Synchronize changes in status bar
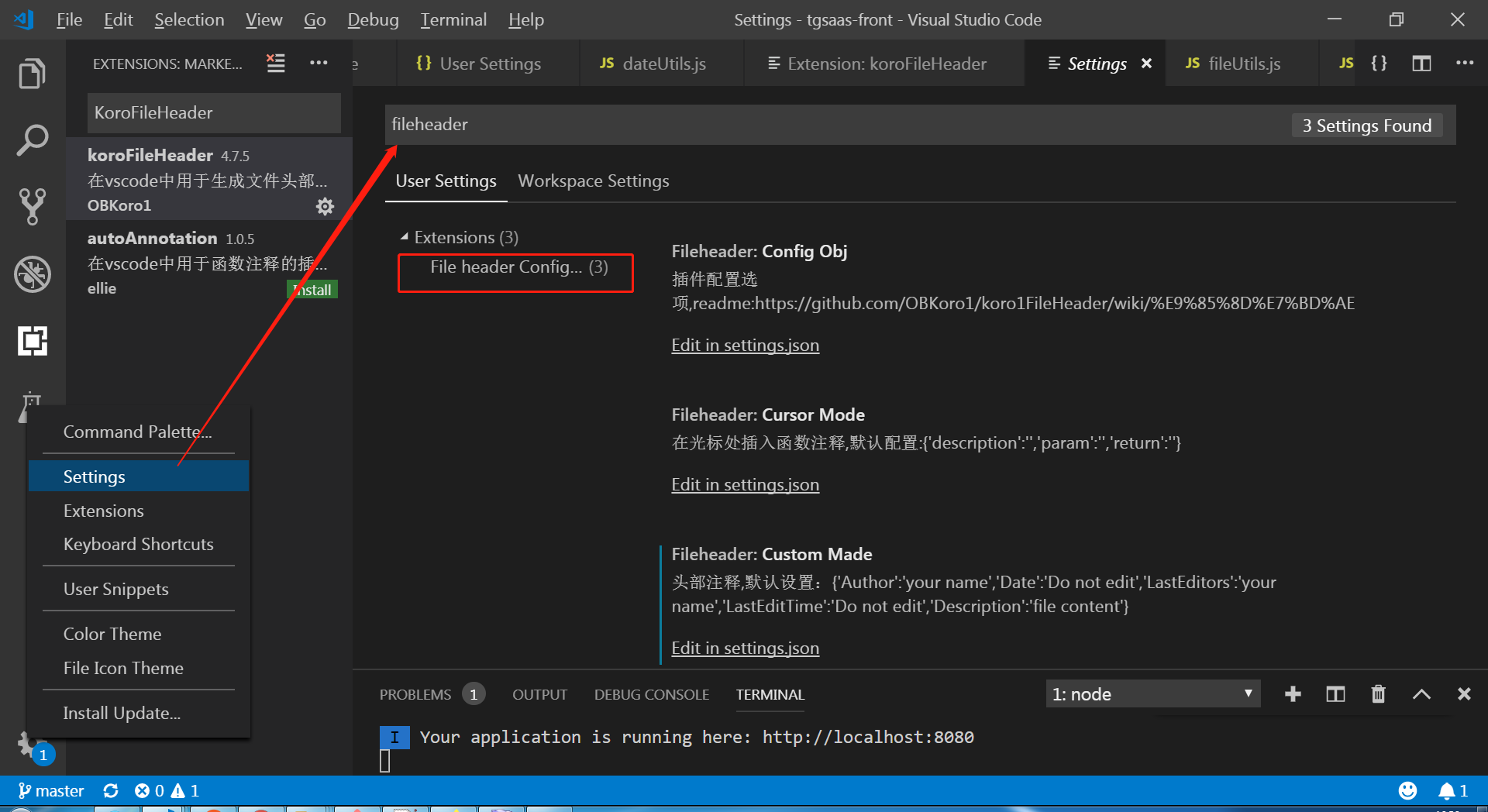Image resolution: width=1488 pixels, height=812 pixels. (x=111, y=790)
